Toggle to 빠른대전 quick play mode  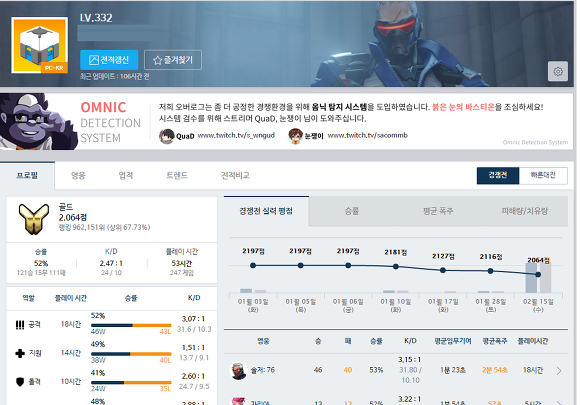(543, 175)
